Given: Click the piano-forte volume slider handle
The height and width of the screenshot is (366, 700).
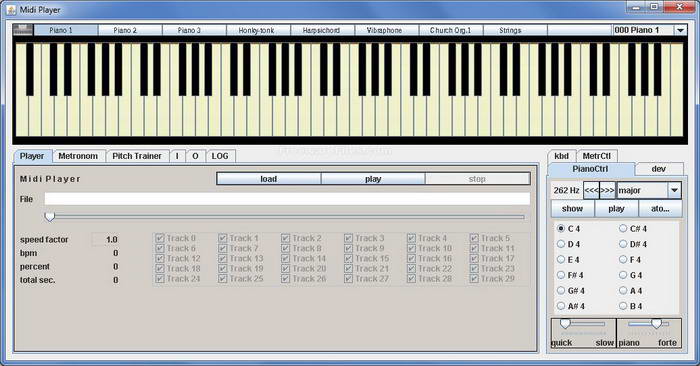Looking at the screenshot, I should click(x=656, y=324).
